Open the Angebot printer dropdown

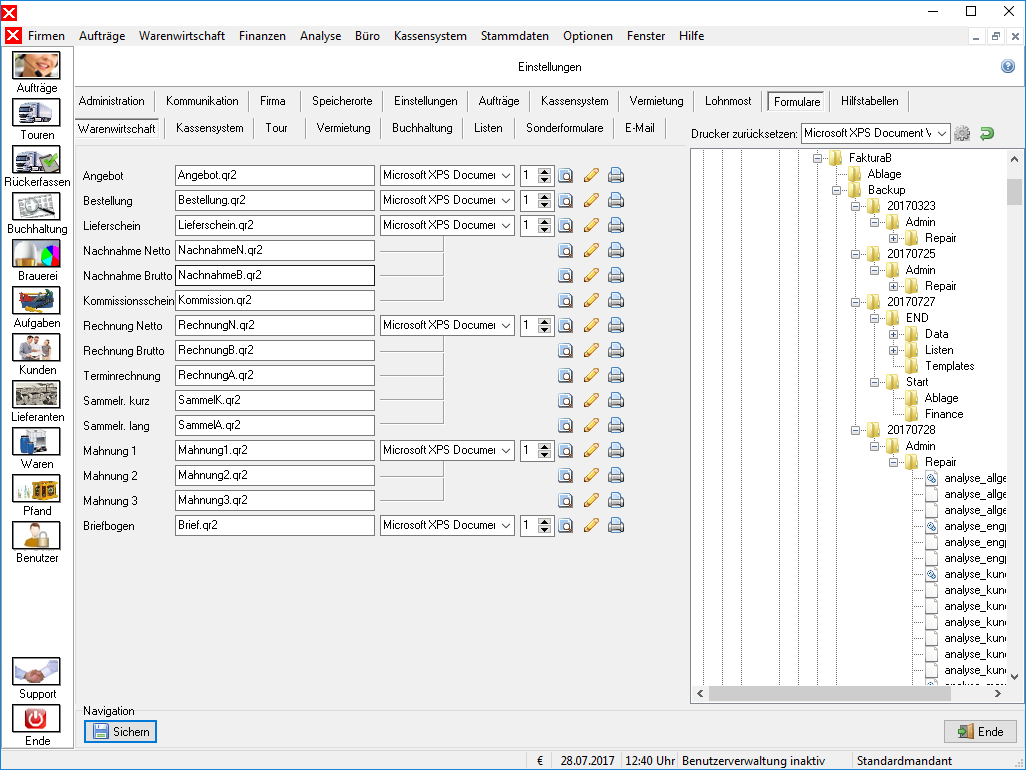pos(506,175)
